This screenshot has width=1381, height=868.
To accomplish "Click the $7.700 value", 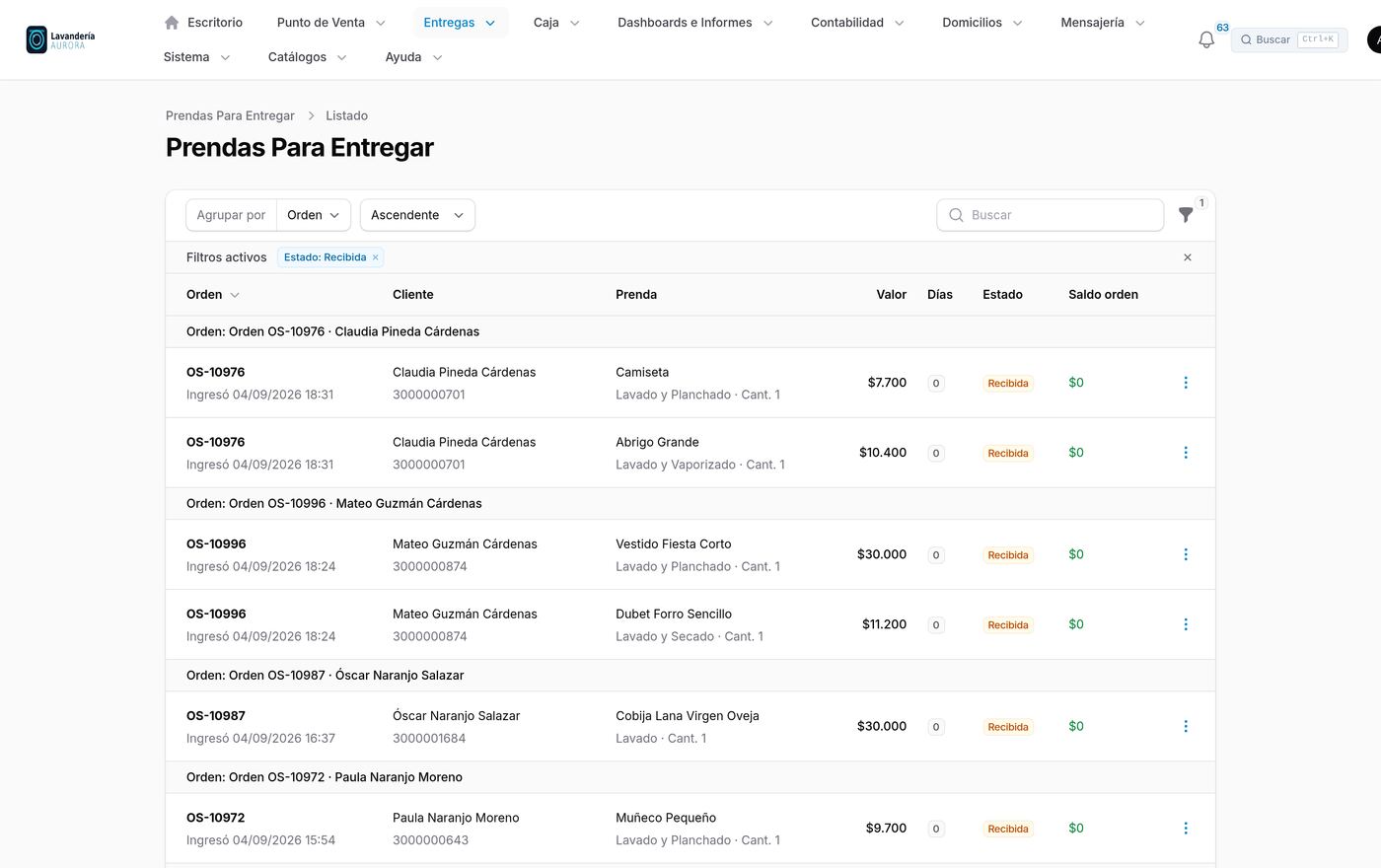I will tap(887, 383).
